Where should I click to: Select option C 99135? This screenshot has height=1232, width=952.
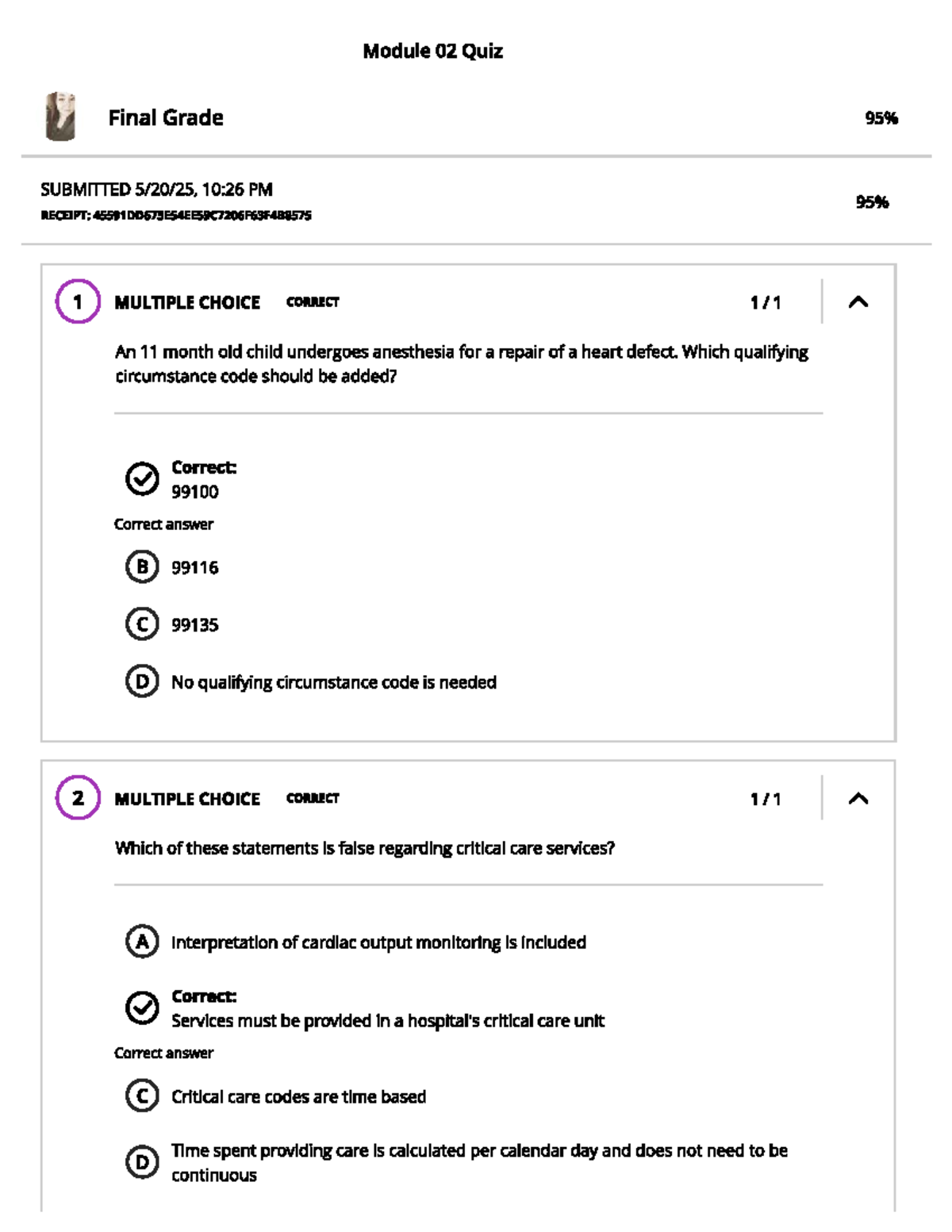(x=142, y=624)
